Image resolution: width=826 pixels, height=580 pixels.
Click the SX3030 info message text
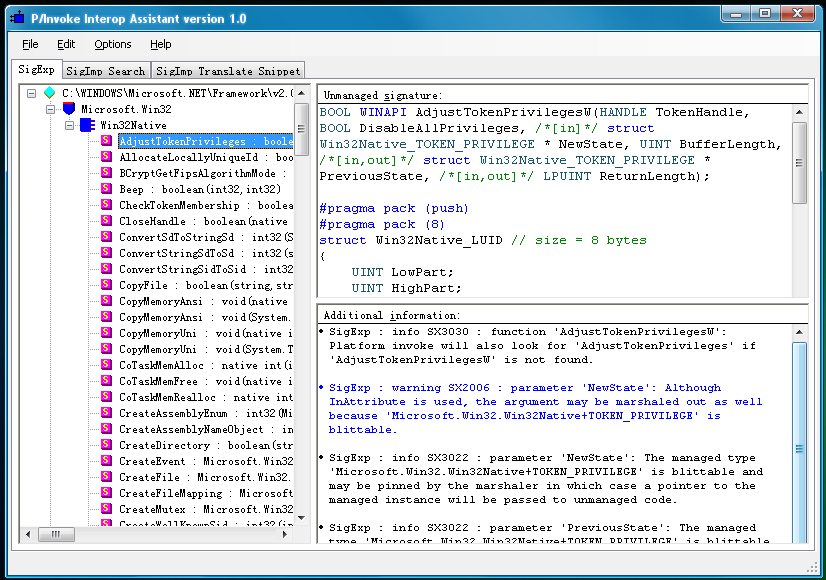point(542,346)
